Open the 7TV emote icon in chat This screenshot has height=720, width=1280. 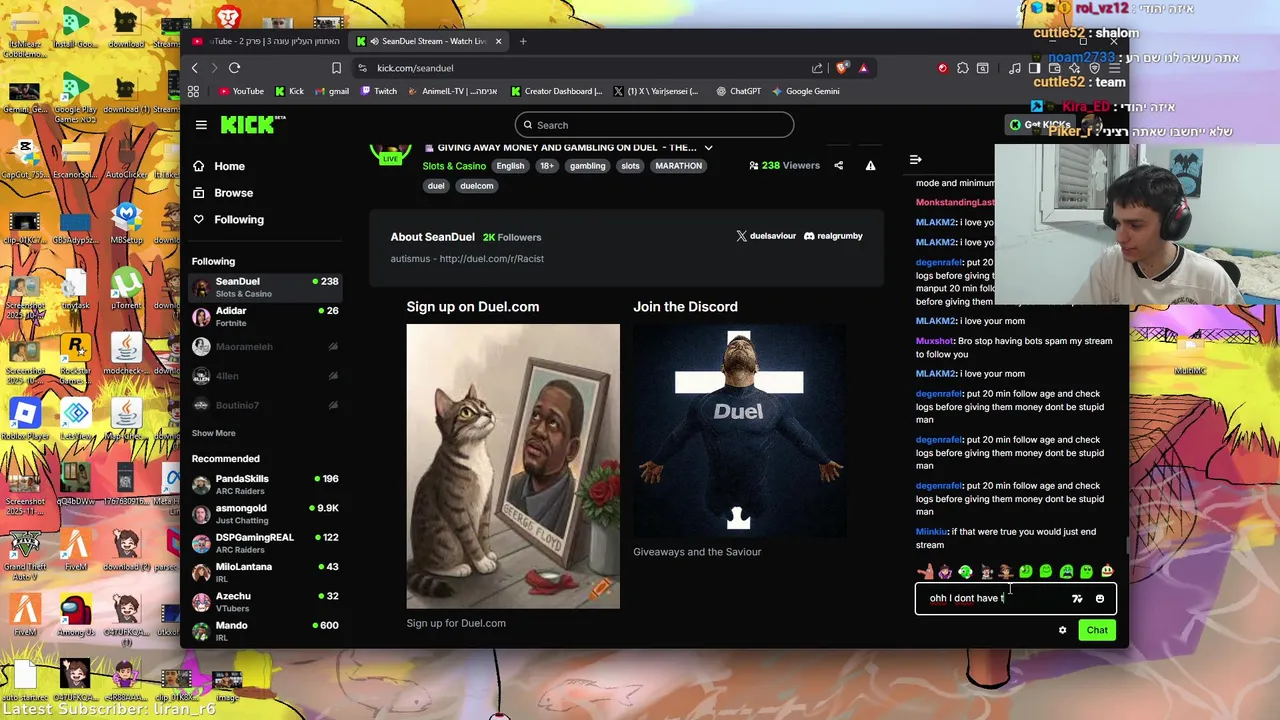point(1077,599)
